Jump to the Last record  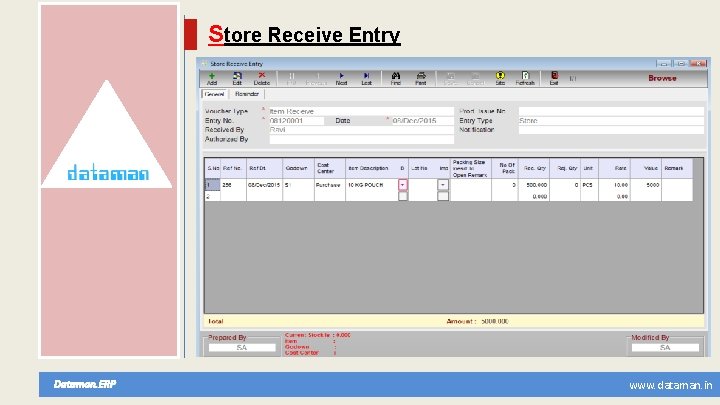[366, 79]
